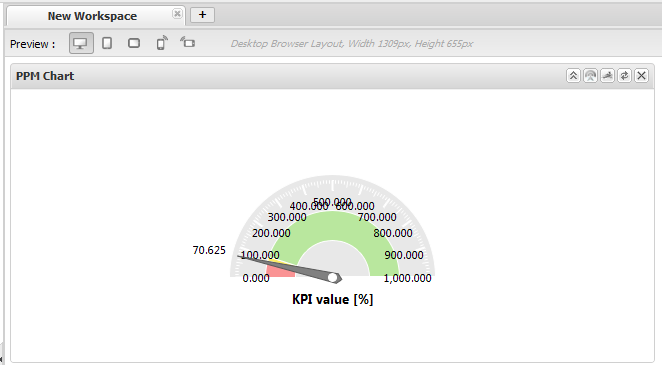This screenshot has width=662, height=365.
Task: Switch preview to landscape tablet layout
Action: pyautogui.click(x=134, y=43)
